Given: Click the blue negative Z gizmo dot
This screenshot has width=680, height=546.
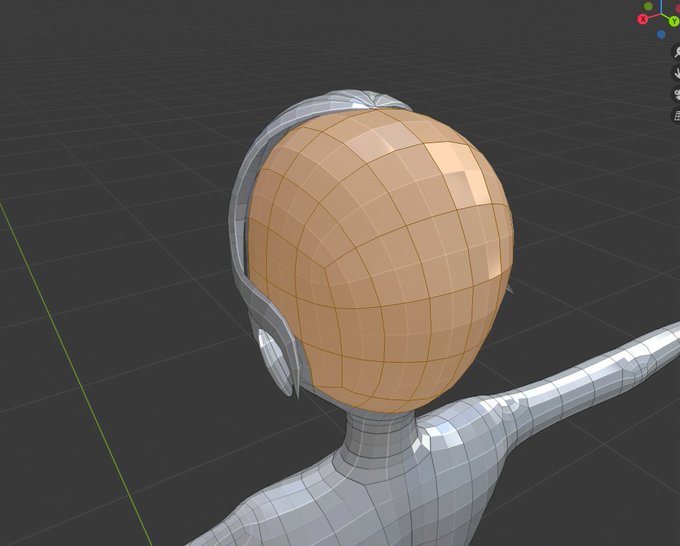Looking at the screenshot, I should 661,34.
